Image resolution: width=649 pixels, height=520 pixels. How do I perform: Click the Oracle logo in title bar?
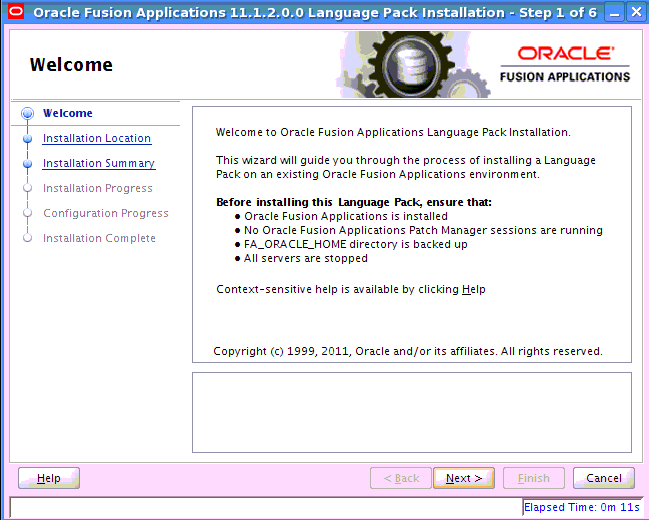click(16, 12)
